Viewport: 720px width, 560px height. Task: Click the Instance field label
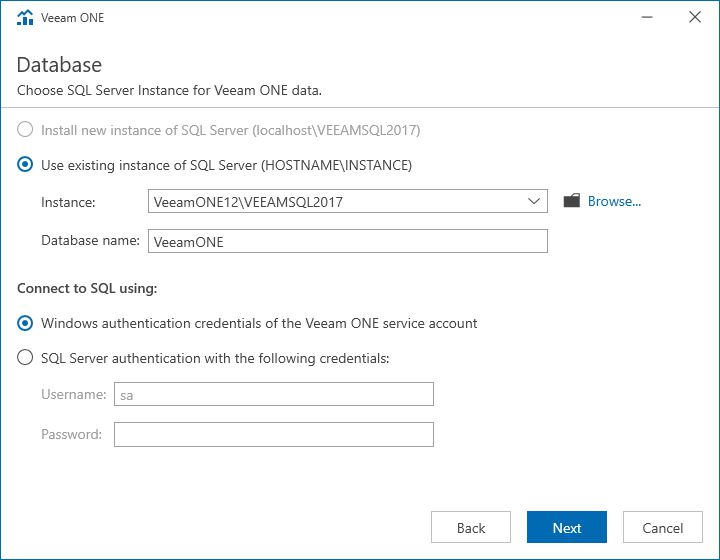[x=68, y=202]
